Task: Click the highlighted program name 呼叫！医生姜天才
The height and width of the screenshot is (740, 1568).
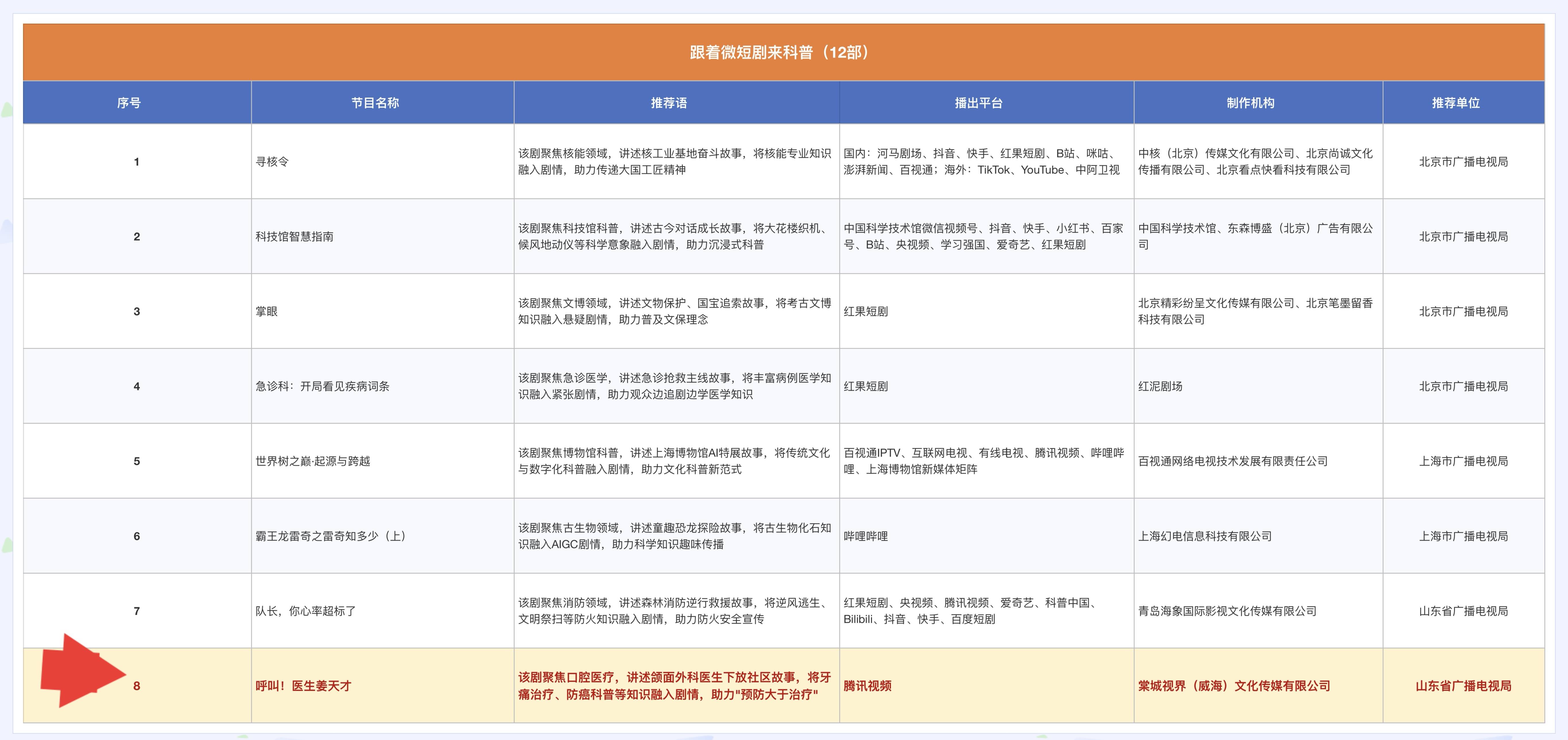Action: tap(303, 686)
